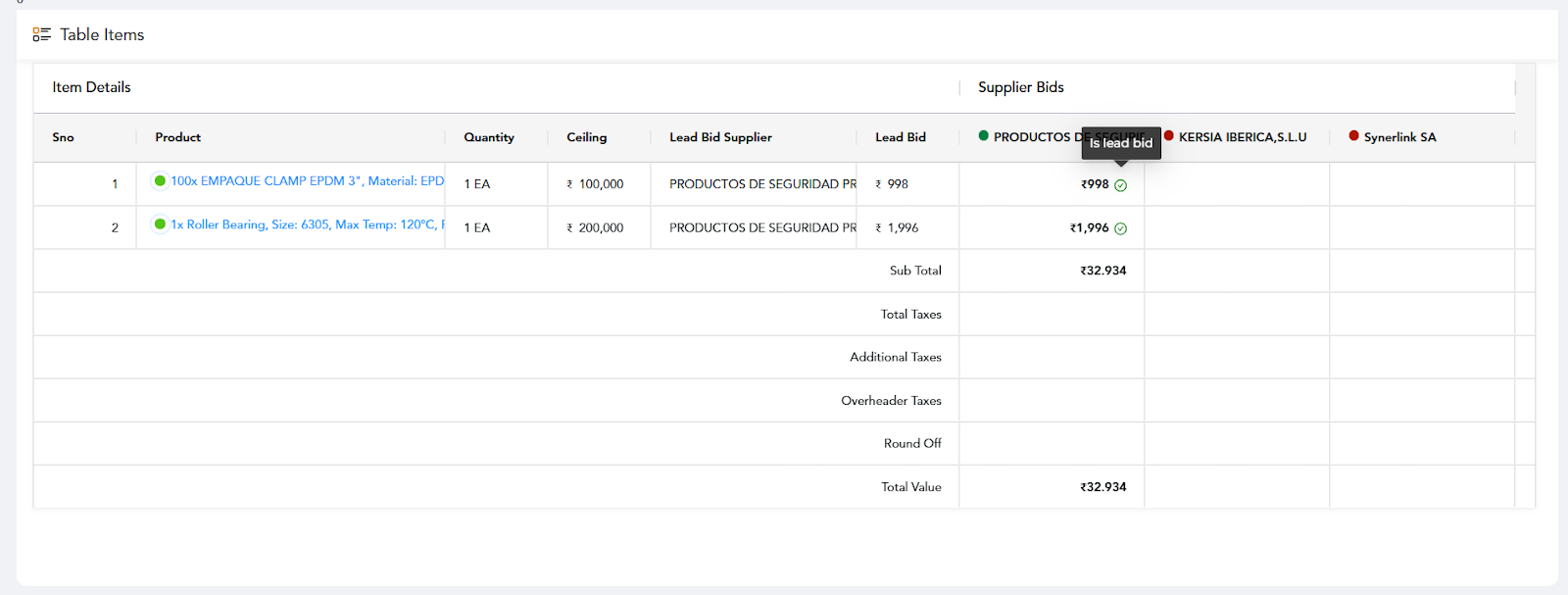Click the Overheader Taxes label
This screenshot has width=1568, height=595.
click(x=891, y=401)
